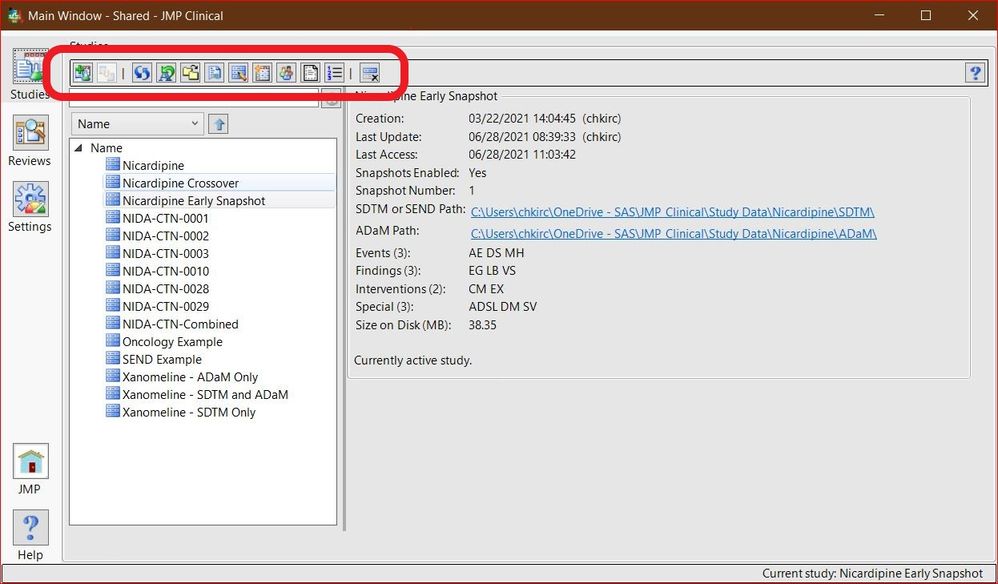Click the blue document snapshot toolbar icon
The width and height of the screenshot is (998, 584).
click(x=214, y=73)
